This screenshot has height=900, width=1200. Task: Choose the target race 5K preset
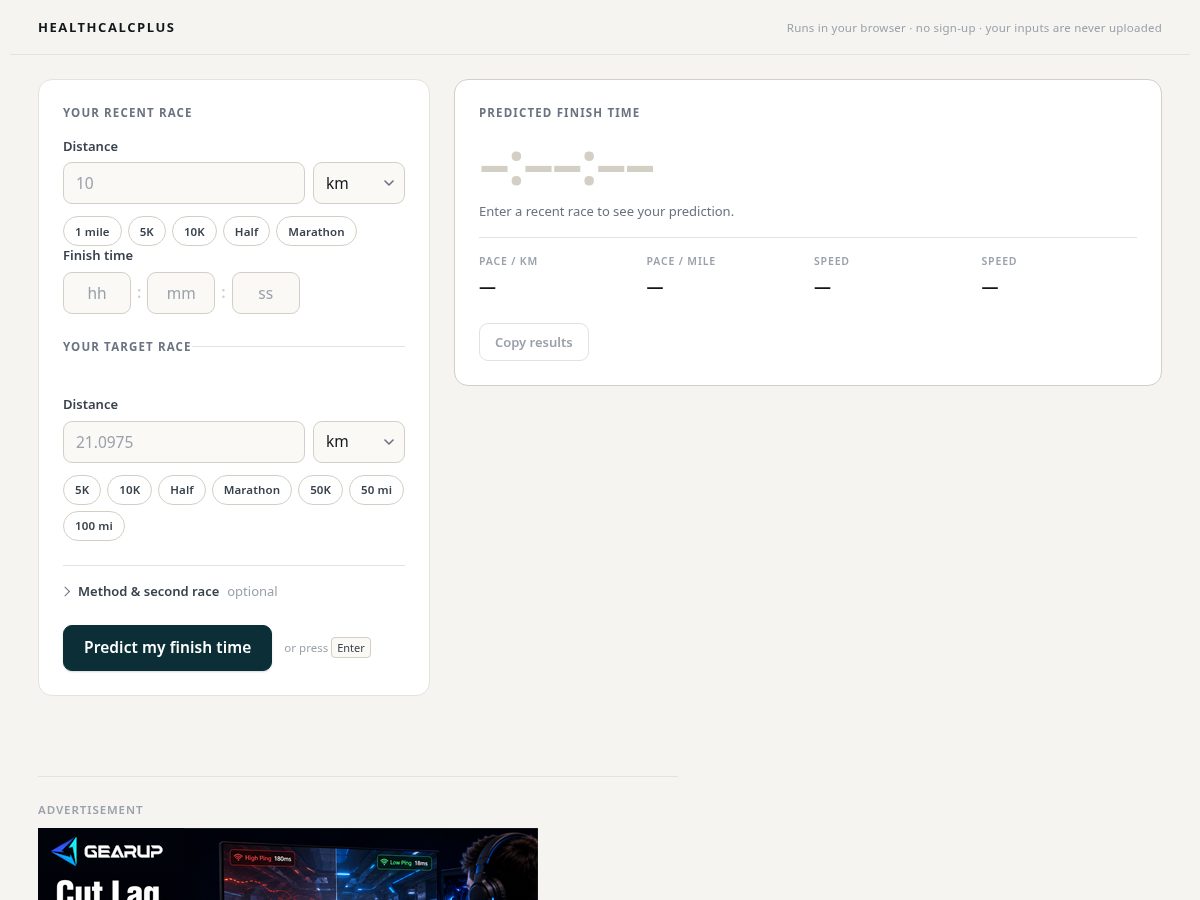[82, 490]
